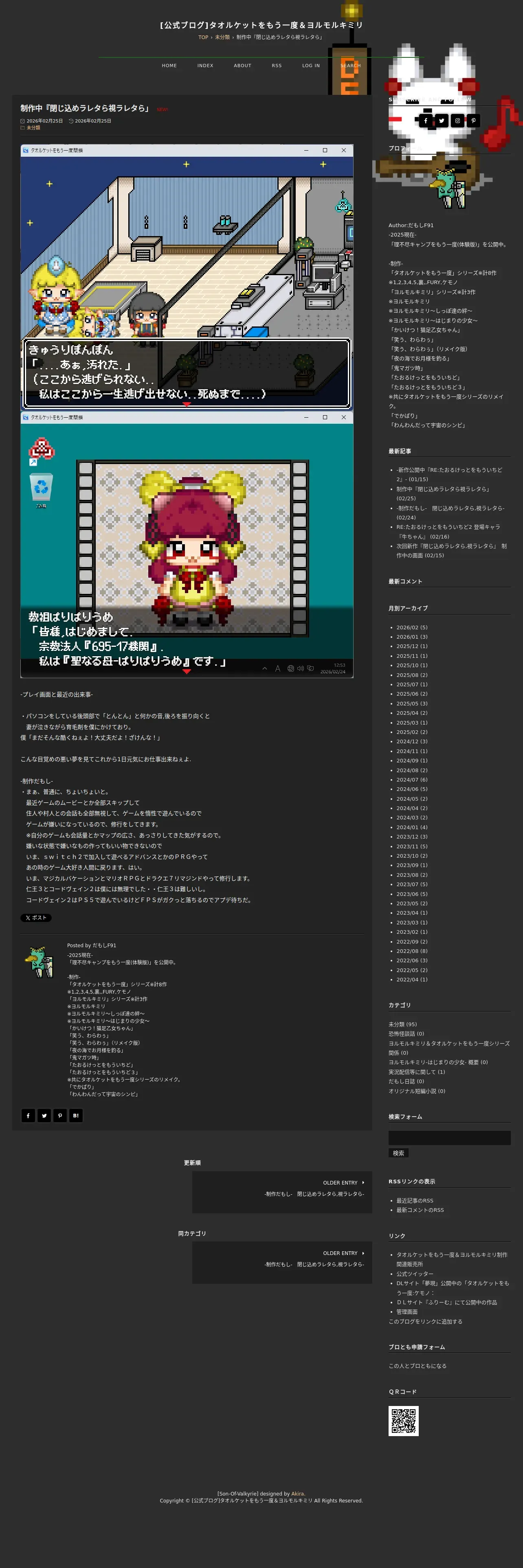The height and width of the screenshot is (1568, 523).
Task: Open the sidebar Pinterest follow icon
Action: (473, 120)
